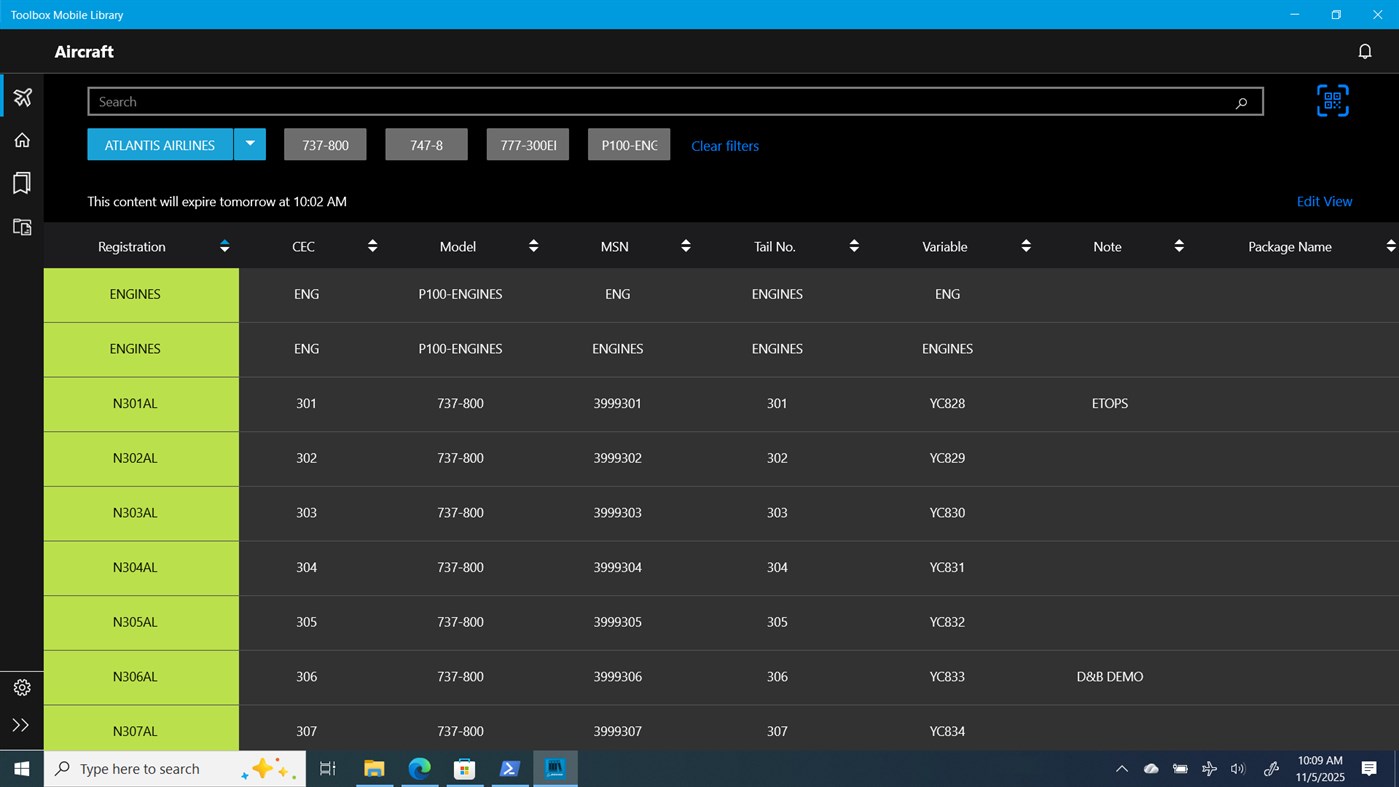Viewport: 1399px width, 787px height.
Task: Enable the 777-300EI filter
Action: pos(527,144)
